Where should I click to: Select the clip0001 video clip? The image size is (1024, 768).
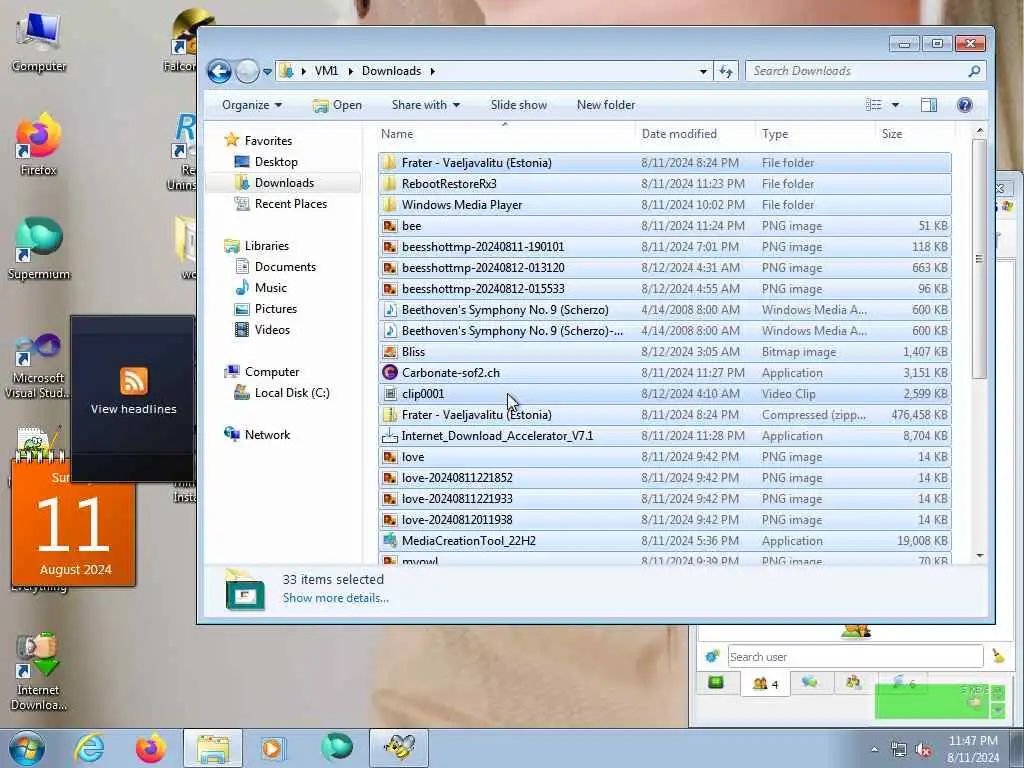664,394
